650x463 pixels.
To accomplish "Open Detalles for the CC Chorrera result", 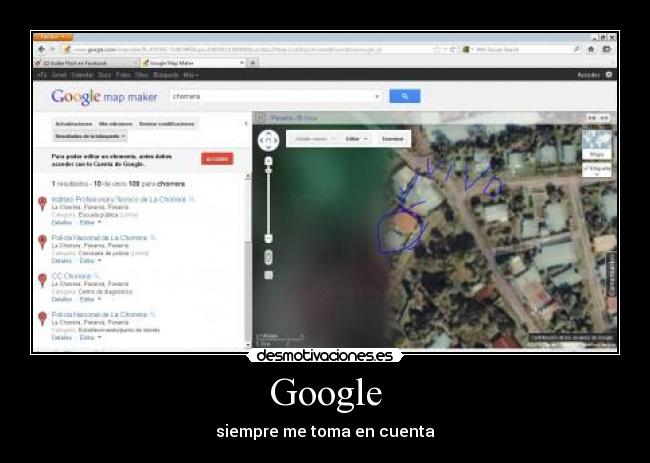I will click(62, 299).
